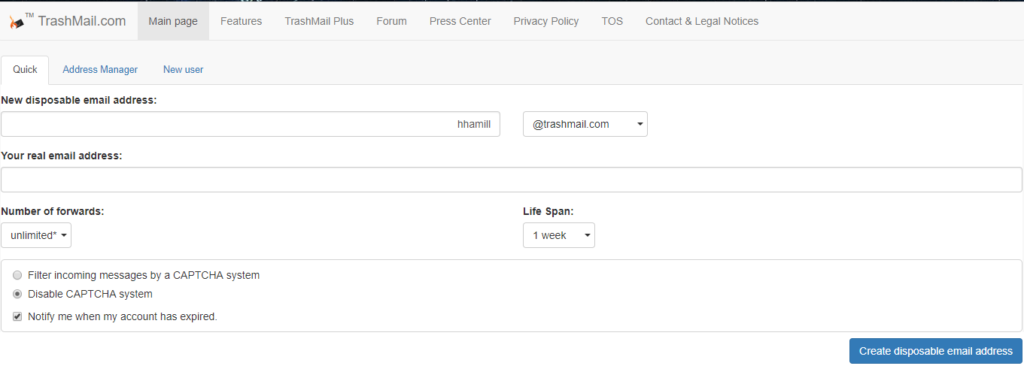The height and width of the screenshot is (378, 1024).
Task: Open the Main page nav item
Action: pos(173,21)
